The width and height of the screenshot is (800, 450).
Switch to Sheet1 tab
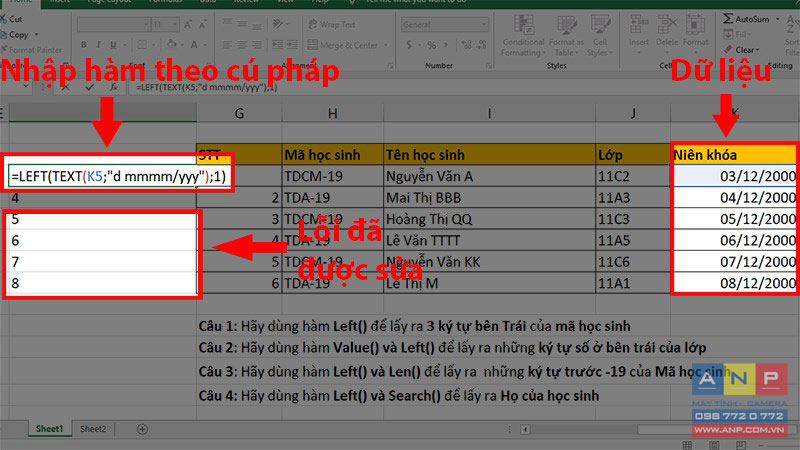tap(49, 429)
